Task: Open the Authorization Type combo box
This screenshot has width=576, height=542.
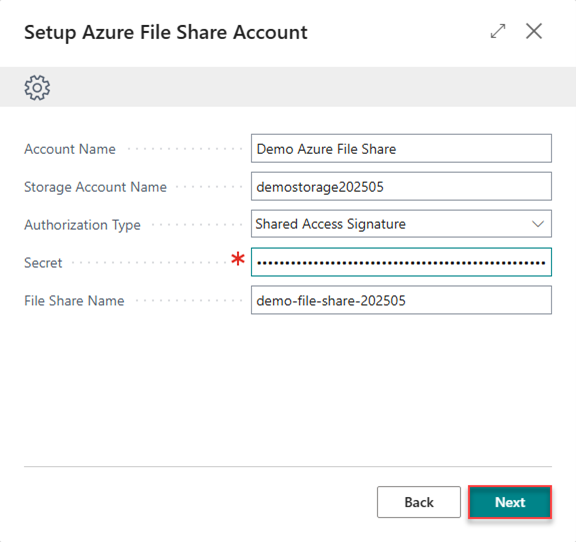Action: (x=401, y=224)
